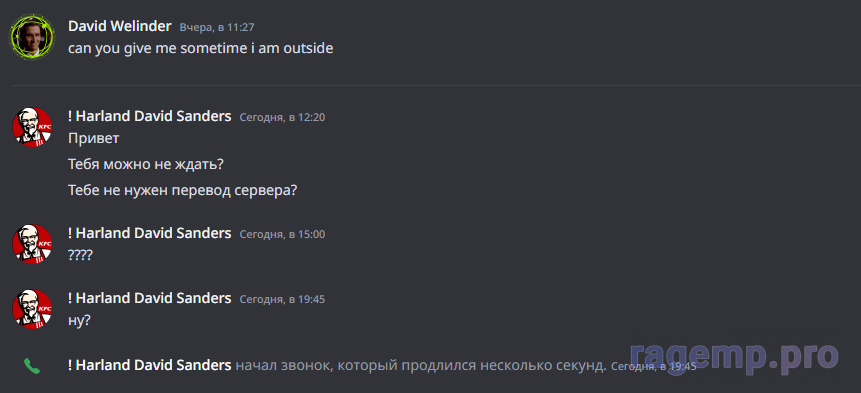Click the 'Сегодня, в 12:20' timestamp
Screen dimensions: 861x393
pyautogui.click(x=282, y=117)
